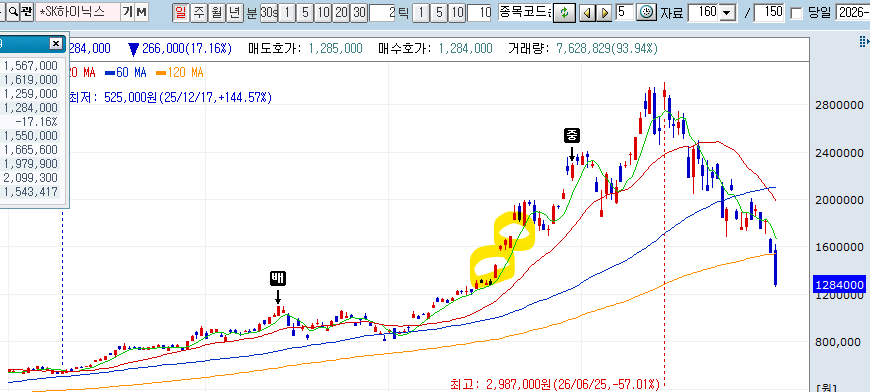Click the yellow right arrow button
This screenshot has width=870, height=392.
(x=605, y=12)
